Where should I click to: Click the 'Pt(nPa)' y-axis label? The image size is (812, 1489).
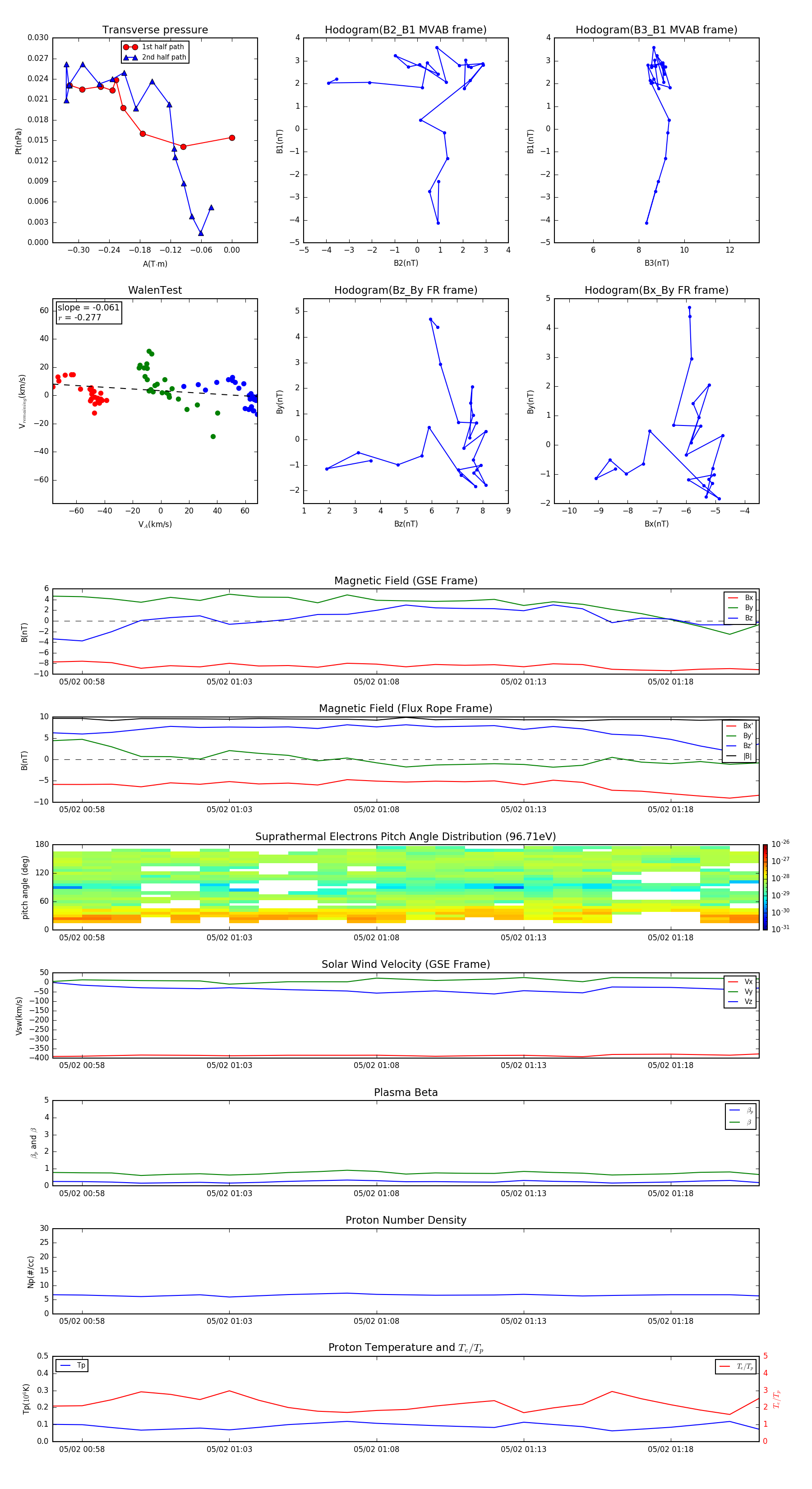pos(18,140)
